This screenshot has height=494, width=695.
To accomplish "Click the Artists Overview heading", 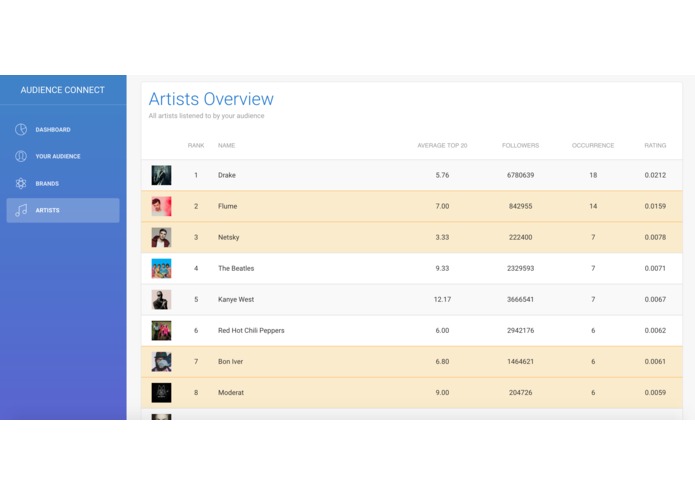I will (x=211, y=99).
